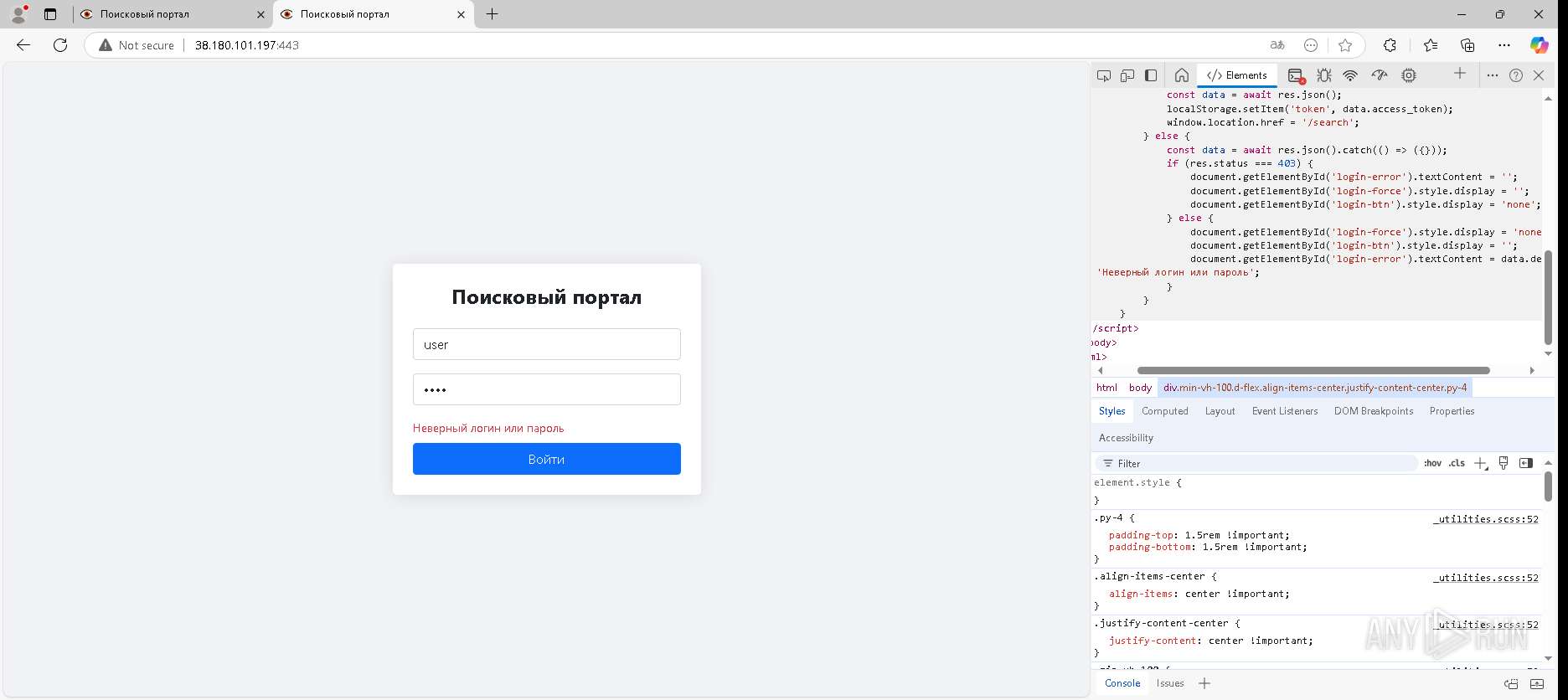Image resolution: width=1568 pixels, height=700 pixels.
Task: Open Copilot sidebar icon
Action: pyautogui.click(x=1540, y=45)
